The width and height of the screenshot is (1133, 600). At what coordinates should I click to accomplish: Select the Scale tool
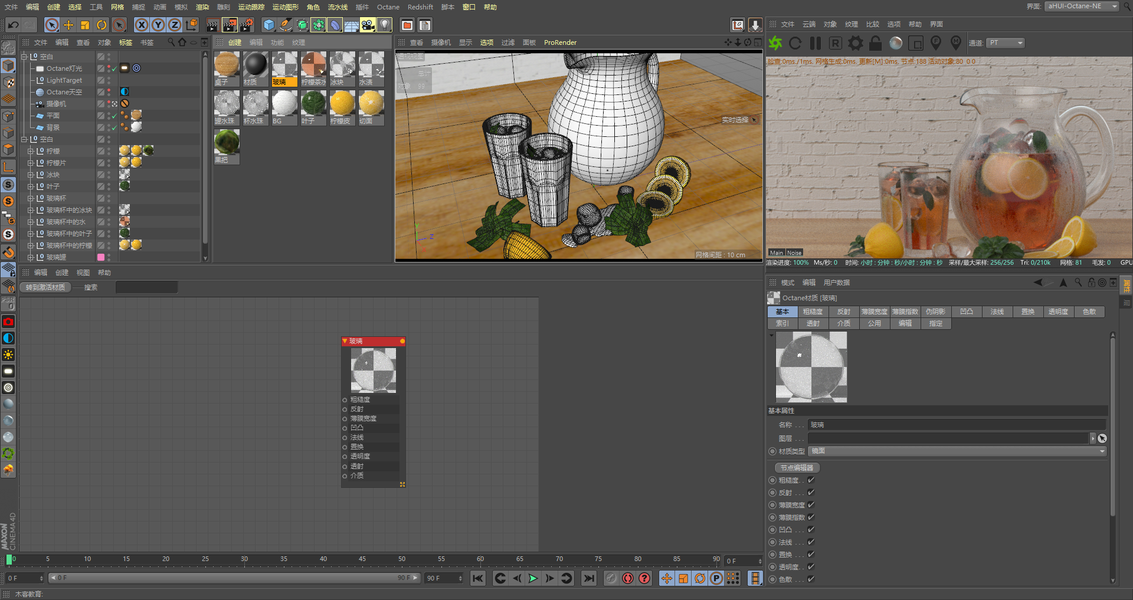click(x=85, y=25)
